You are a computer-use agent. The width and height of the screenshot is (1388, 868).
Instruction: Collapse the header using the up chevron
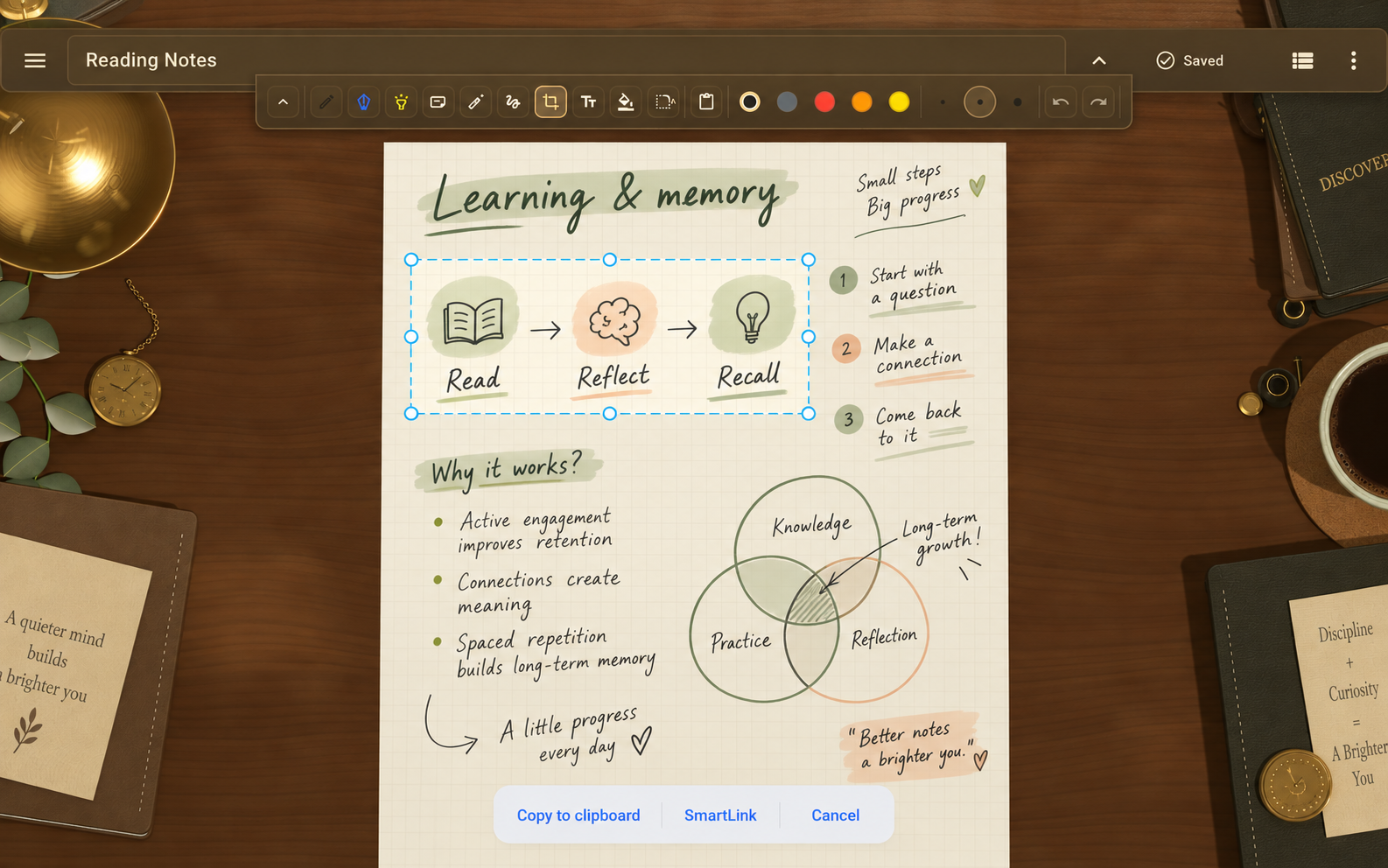coord(1099,60)
